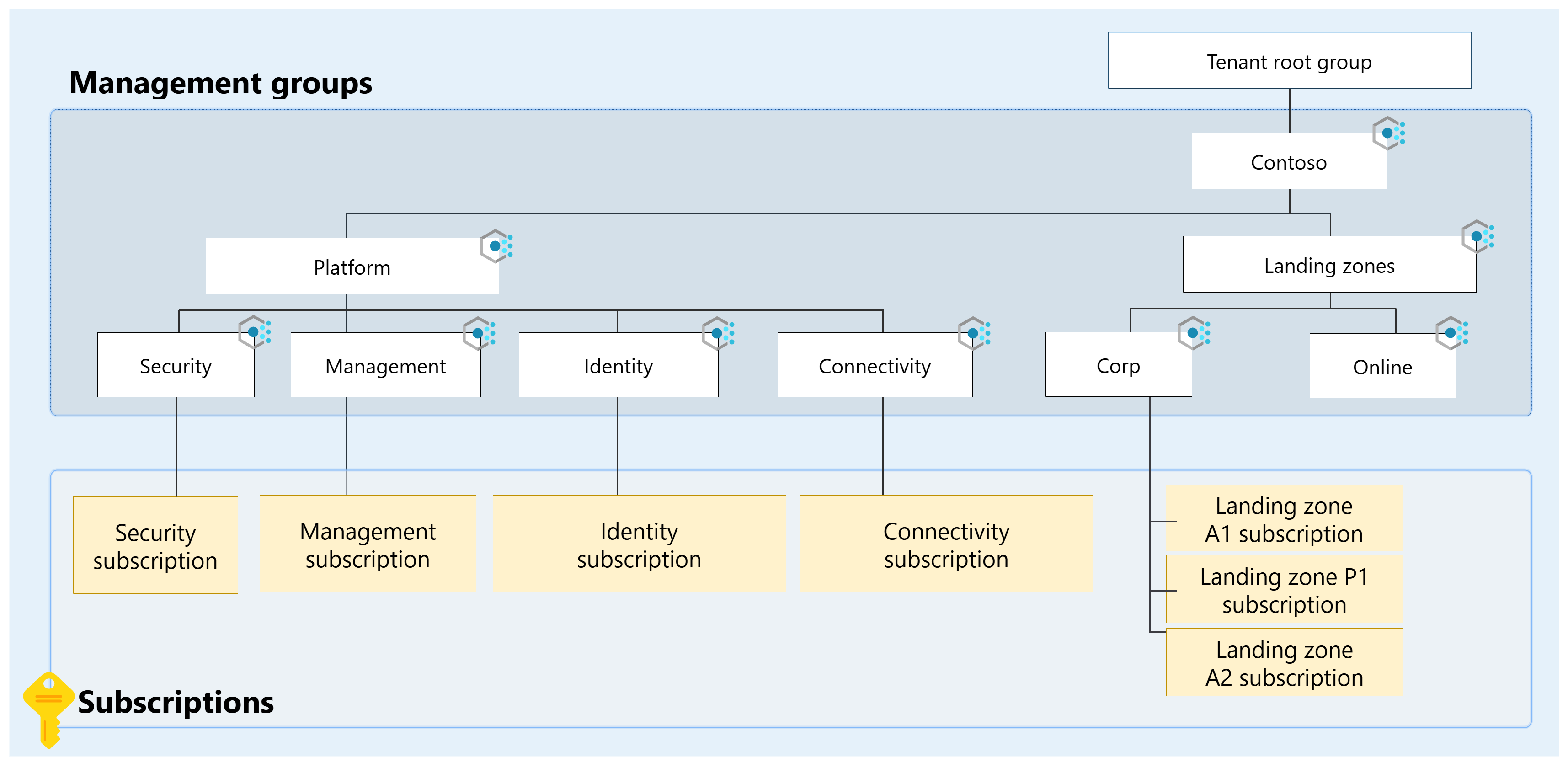Select the Platform management group box
Screen dimensions: 1568x768
point(352,267)
